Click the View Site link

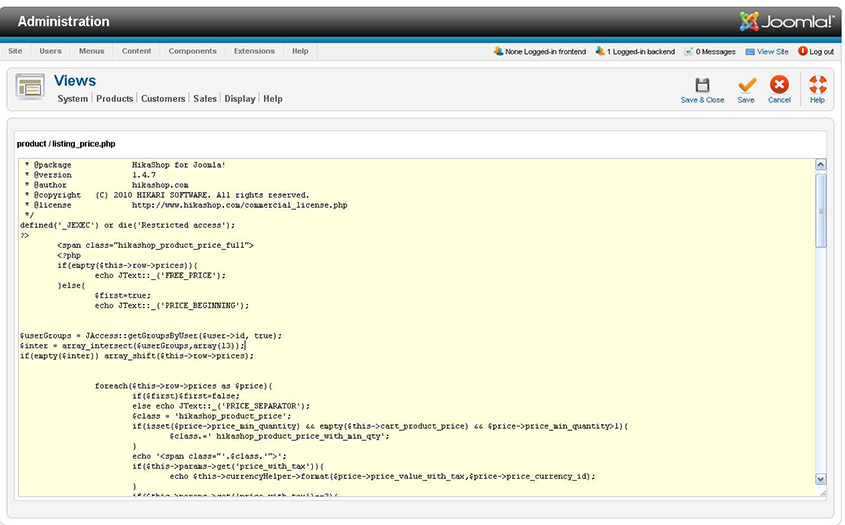[772, 51]
